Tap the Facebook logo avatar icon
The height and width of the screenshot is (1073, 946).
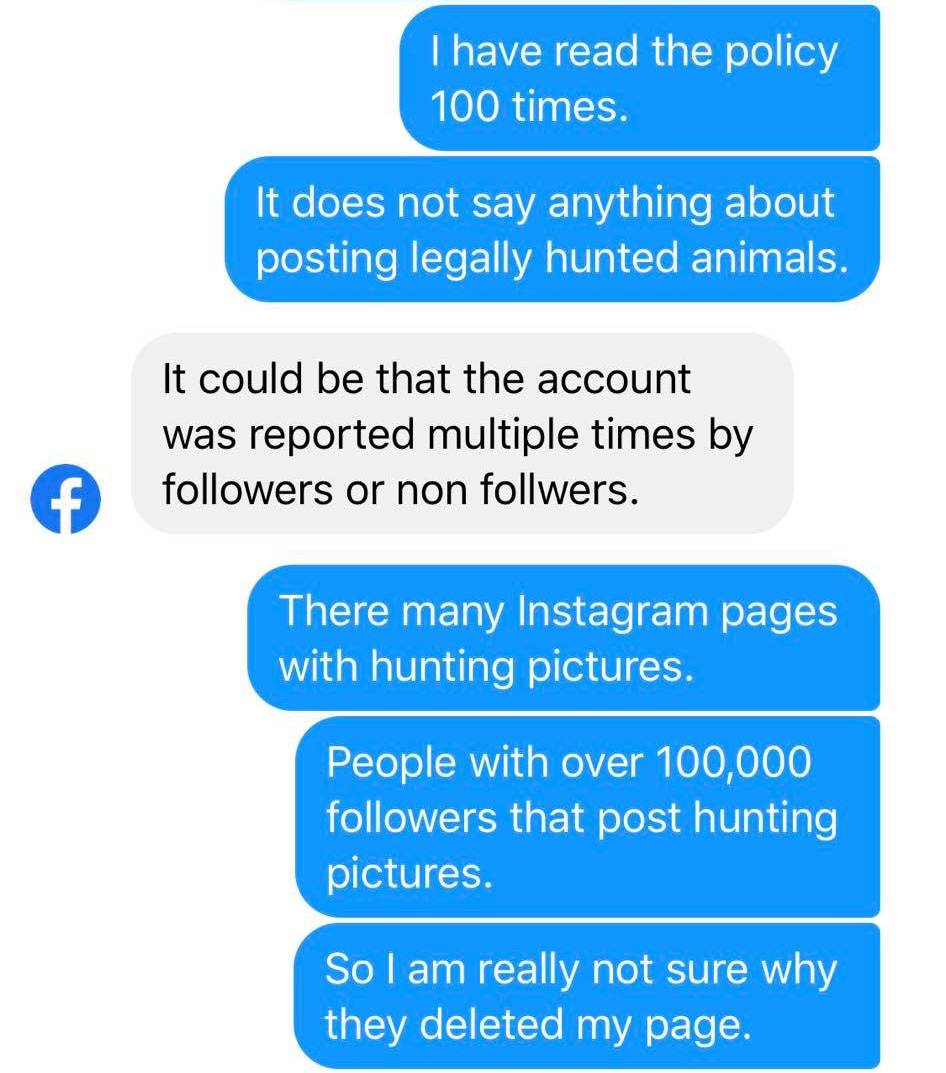coord(66,498)
